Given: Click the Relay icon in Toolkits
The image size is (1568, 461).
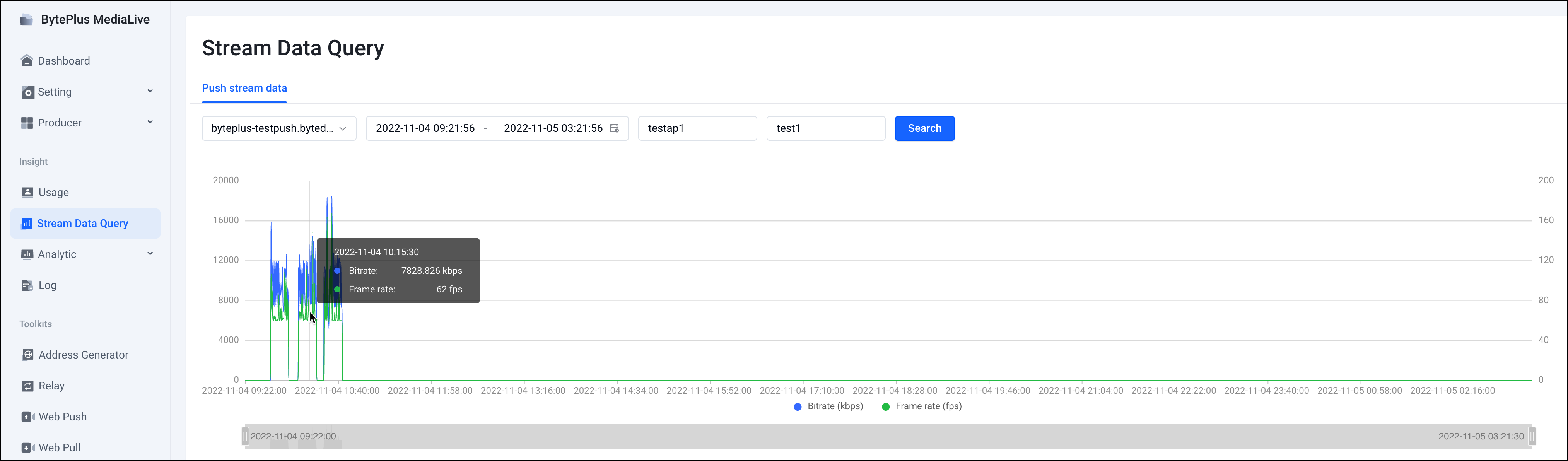Looking at the screenshot, I should (27, 386).
